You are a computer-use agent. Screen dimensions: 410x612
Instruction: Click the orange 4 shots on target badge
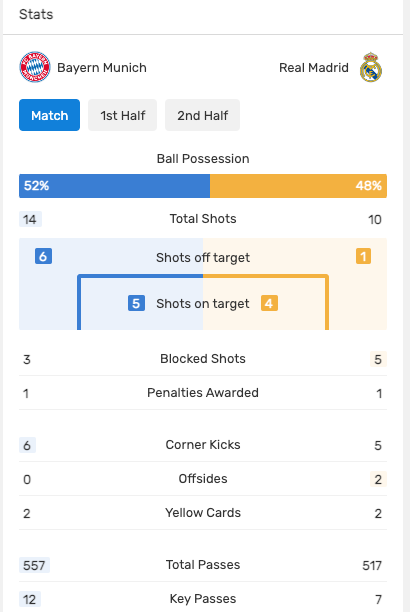pos(269,303)
